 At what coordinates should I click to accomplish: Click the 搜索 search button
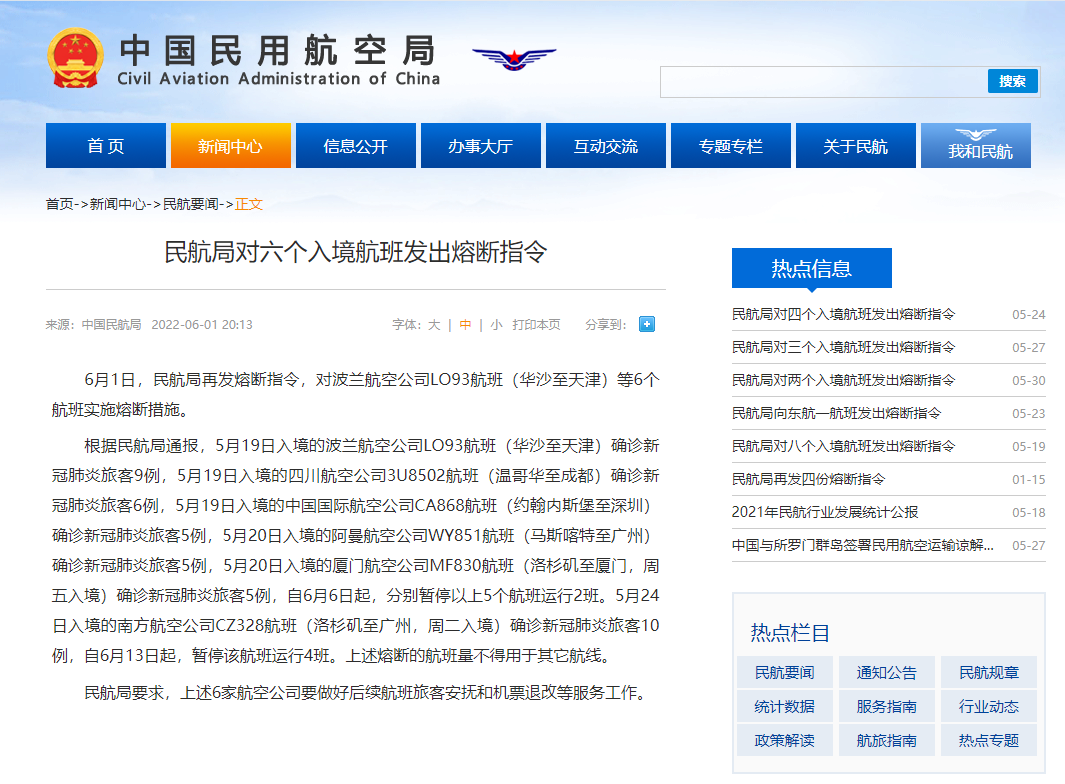pyautogui.click(x=1013, y=82)
